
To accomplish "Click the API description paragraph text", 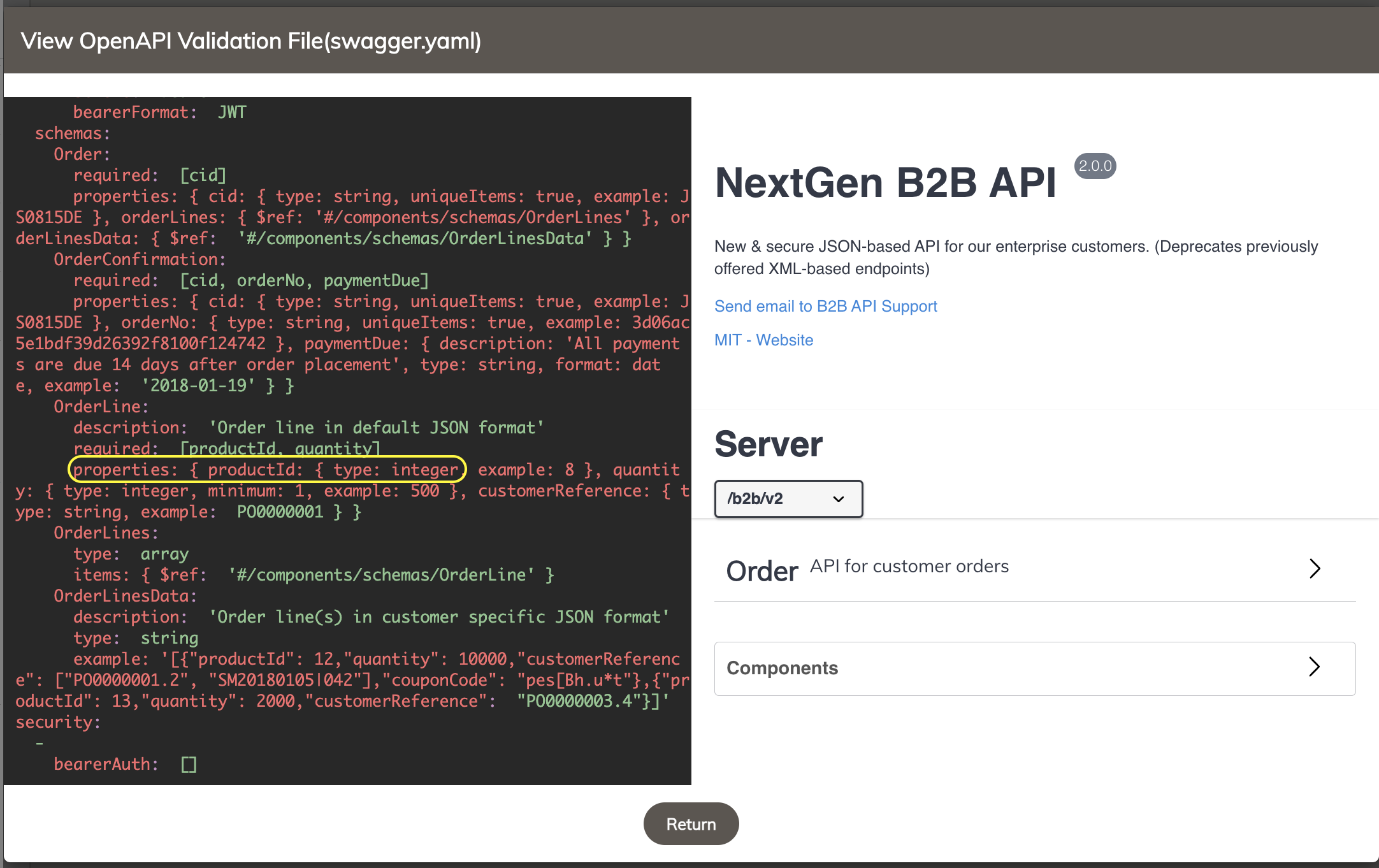I will tap(1016, 257).
